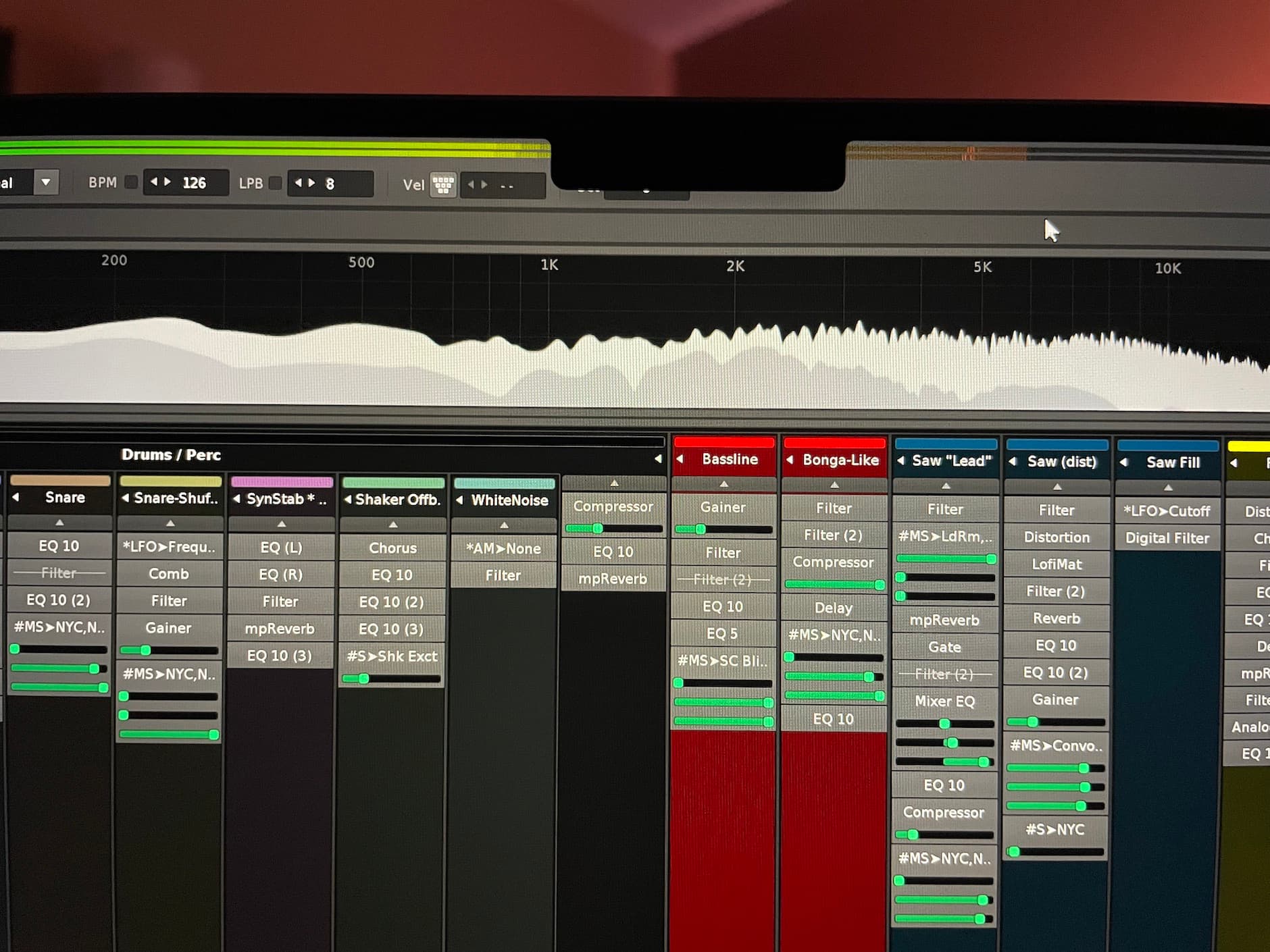Open *AM>None device on WhiteNoise track
1270x952 pixels.
click(x=504, y=549)
